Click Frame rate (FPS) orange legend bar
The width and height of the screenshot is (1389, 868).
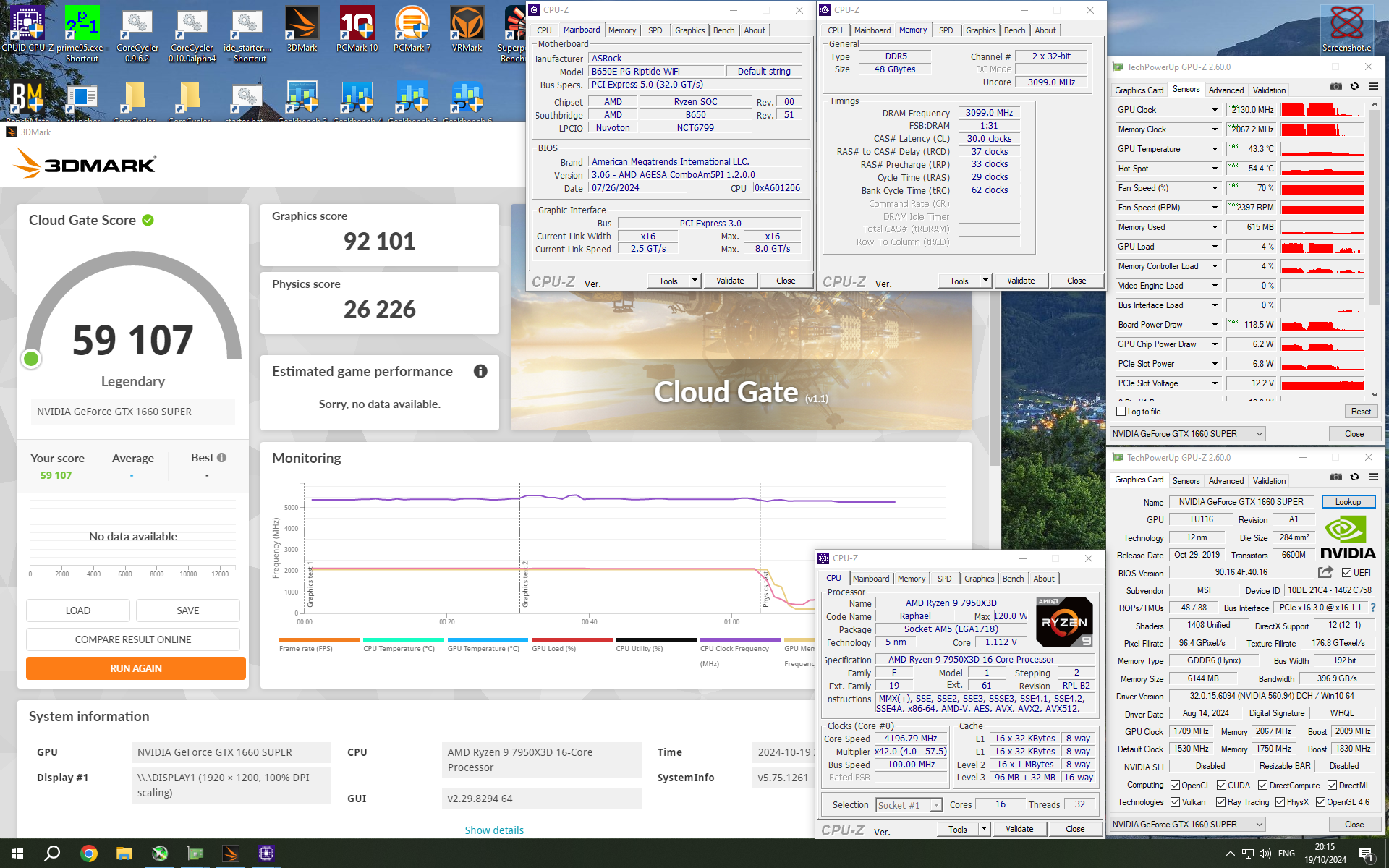pyautogui.click(x=319, y=639)
